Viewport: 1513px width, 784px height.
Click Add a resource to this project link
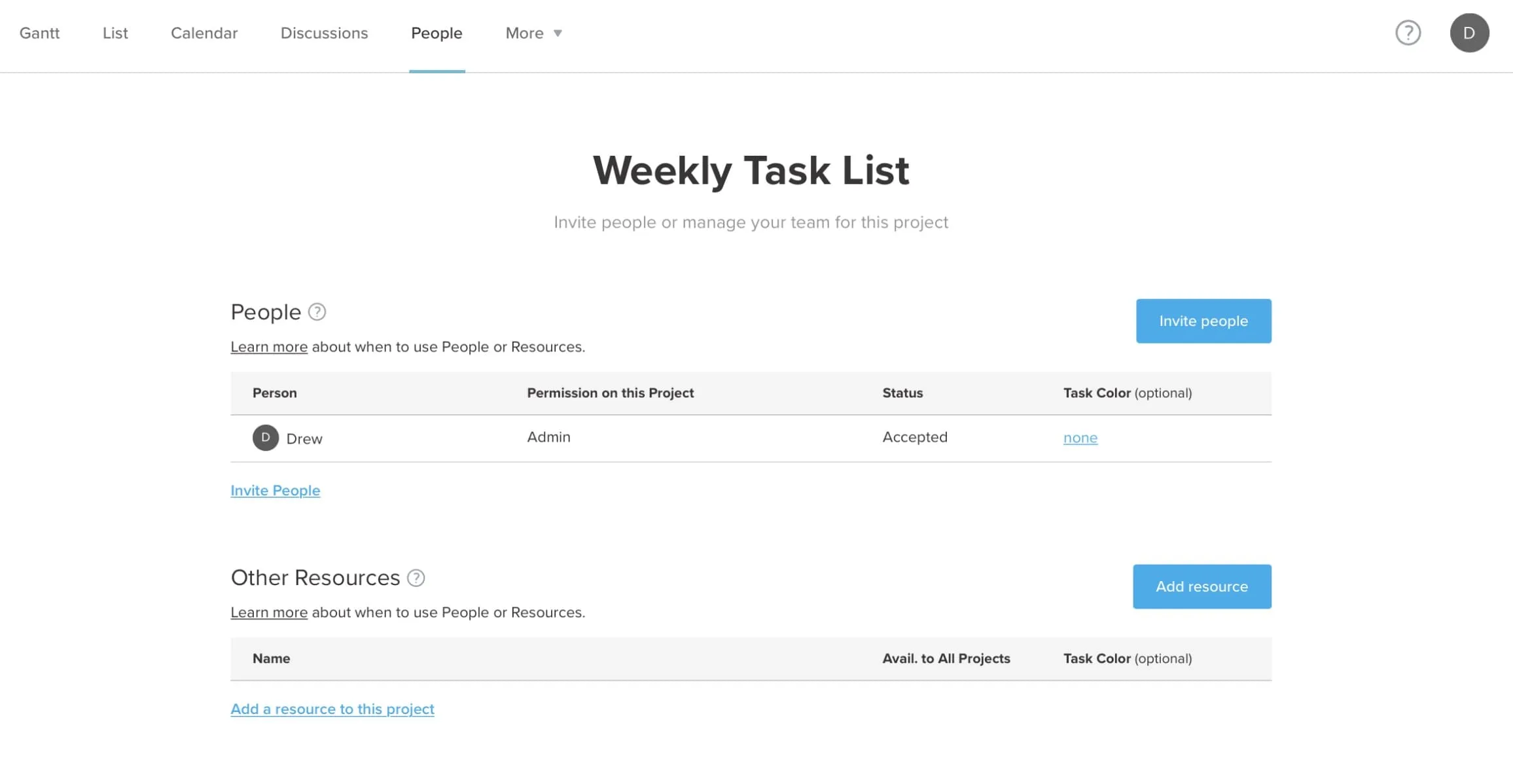click(332, 709)
